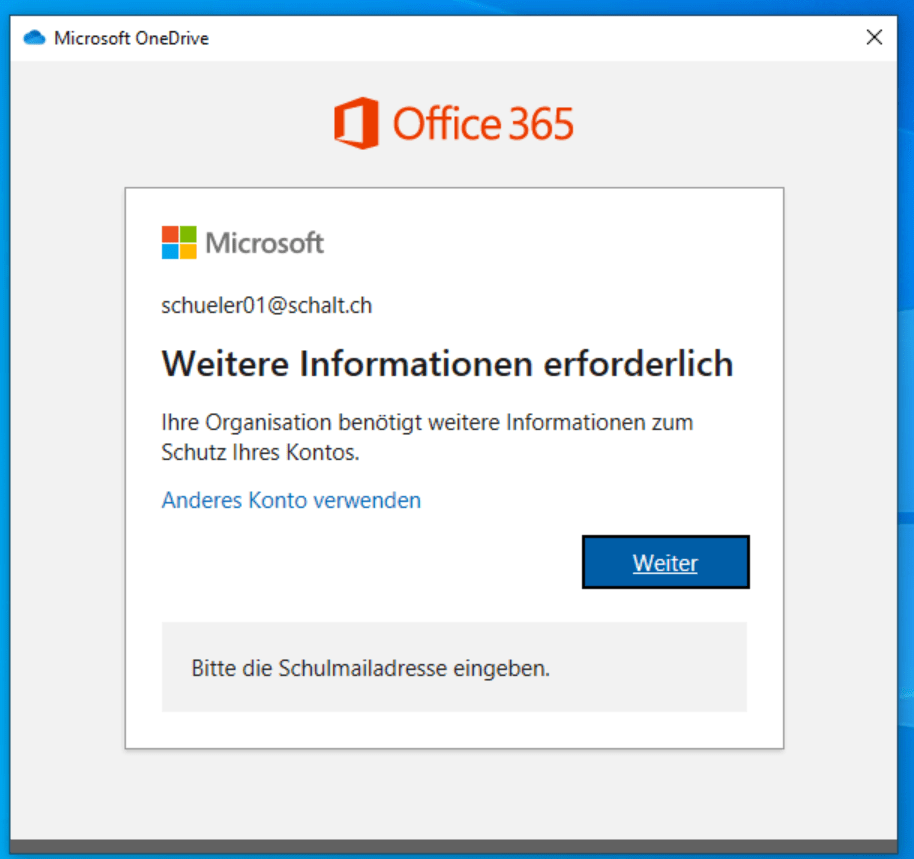Click the Bitte die Schulmailadresse eingeben notice
This screenshot has height=859, width=914.
click(x=371, y=668)
